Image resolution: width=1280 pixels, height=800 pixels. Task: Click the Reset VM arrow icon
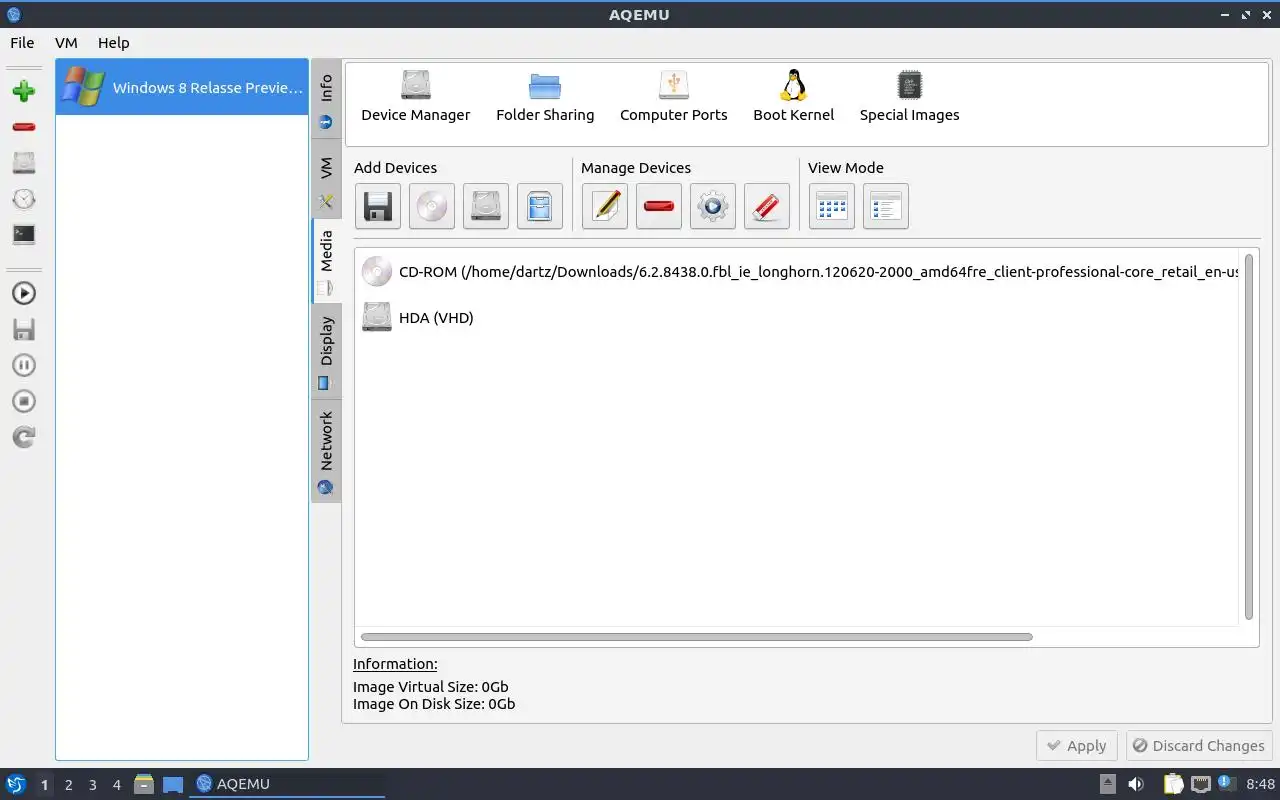tap(24, 437)
